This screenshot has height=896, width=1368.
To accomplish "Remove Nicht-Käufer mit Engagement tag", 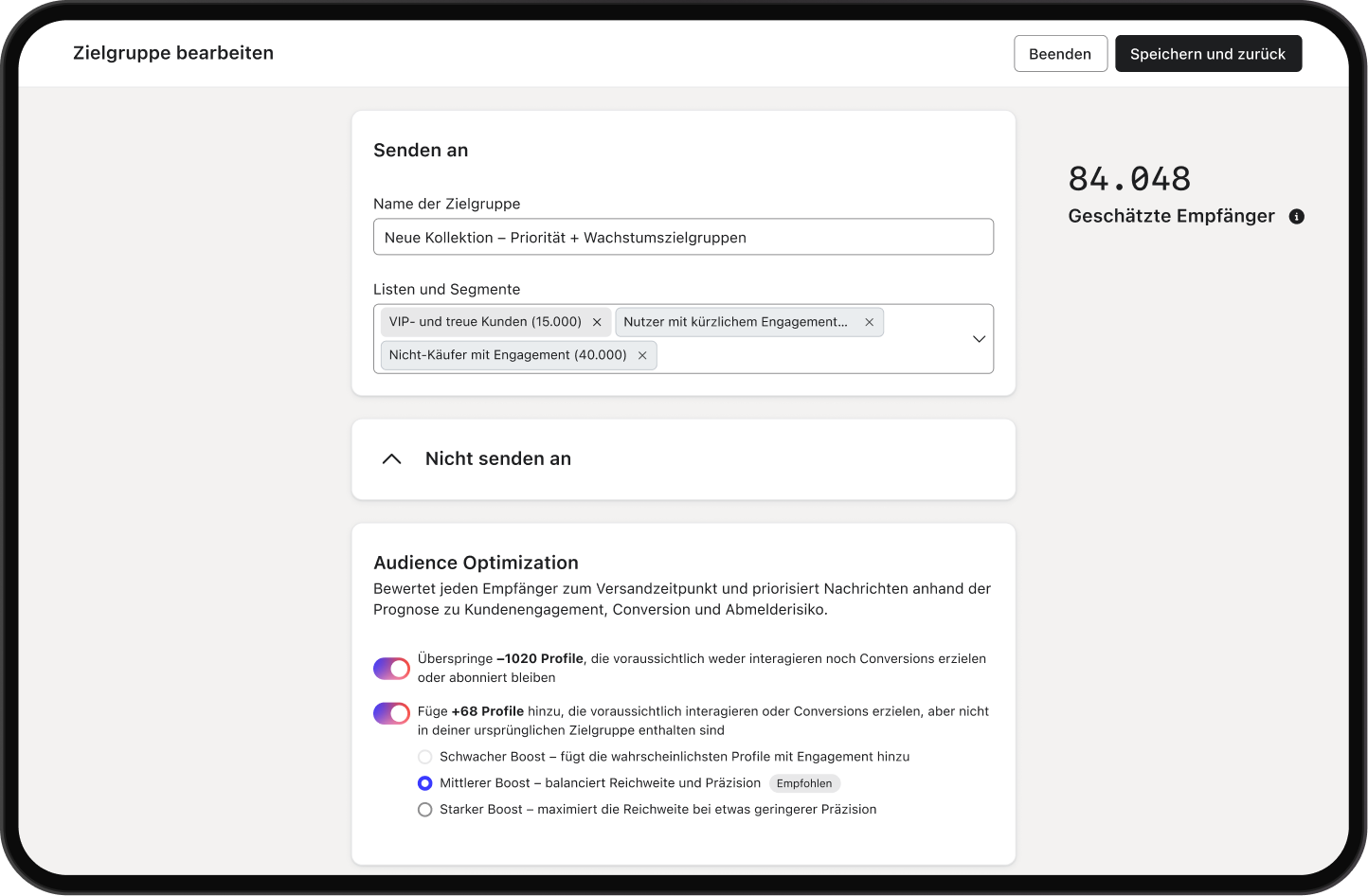I will 642,355.
